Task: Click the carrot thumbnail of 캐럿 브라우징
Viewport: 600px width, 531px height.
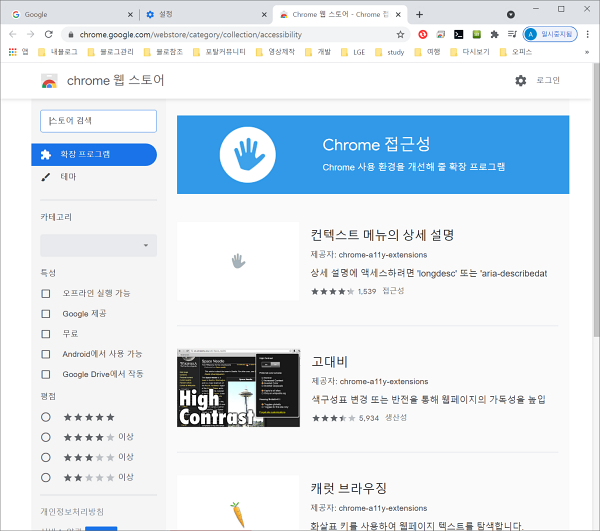Action: pos(238,503)
